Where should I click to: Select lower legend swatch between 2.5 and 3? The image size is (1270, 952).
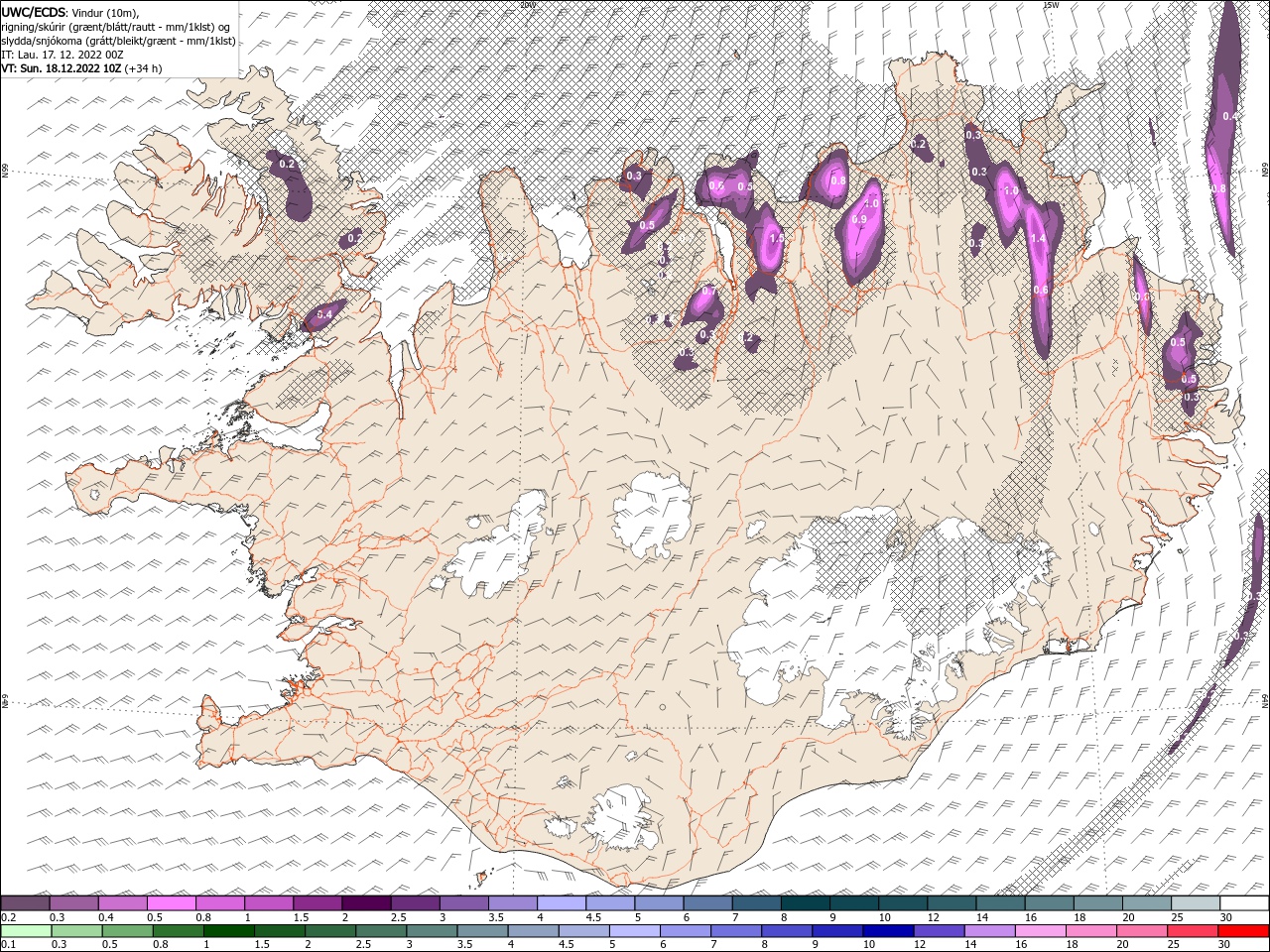point(381,931)
